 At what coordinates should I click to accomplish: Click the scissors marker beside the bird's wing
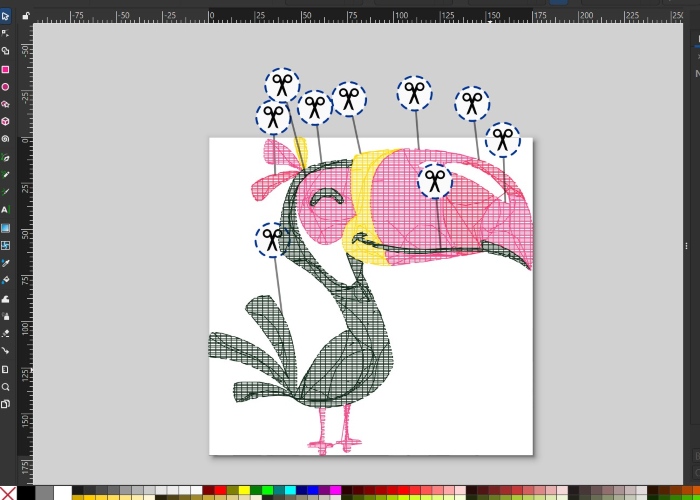(271, 240)
